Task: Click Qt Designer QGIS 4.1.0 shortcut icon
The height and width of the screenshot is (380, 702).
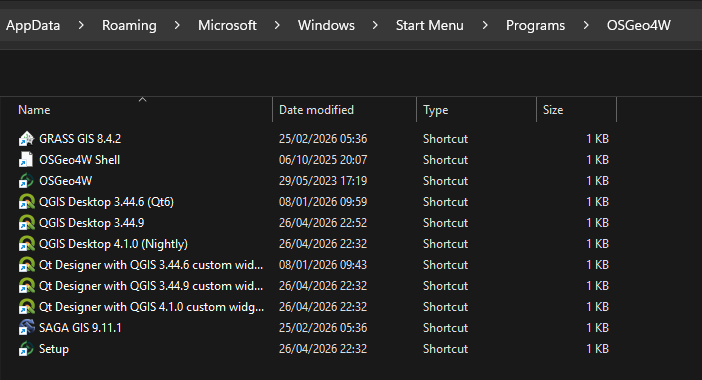Action: (26, 307)
